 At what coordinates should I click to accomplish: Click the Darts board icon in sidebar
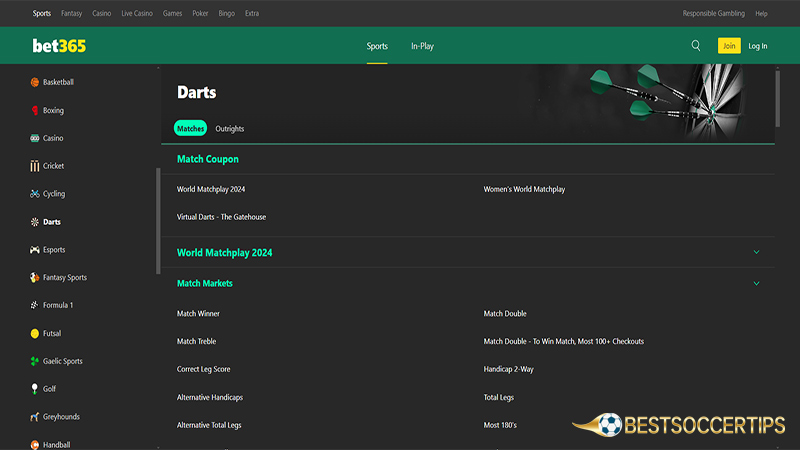[x=35, y=222]
